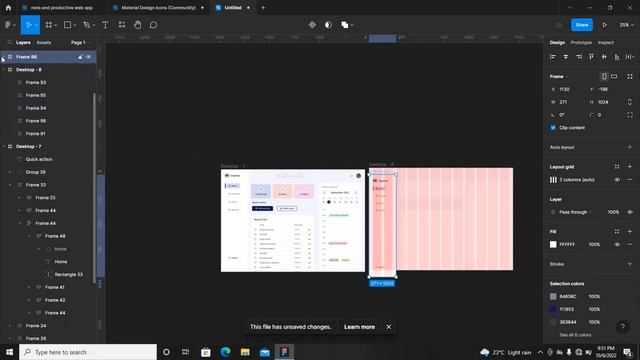Screen dimensions: 640x360
Task: Open the Material Design Icons (Community) file tab
Action: 159,7
